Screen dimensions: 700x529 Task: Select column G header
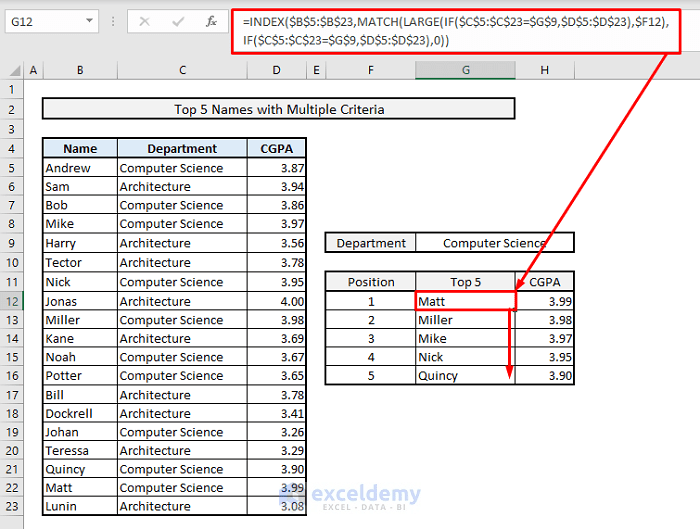466,70
